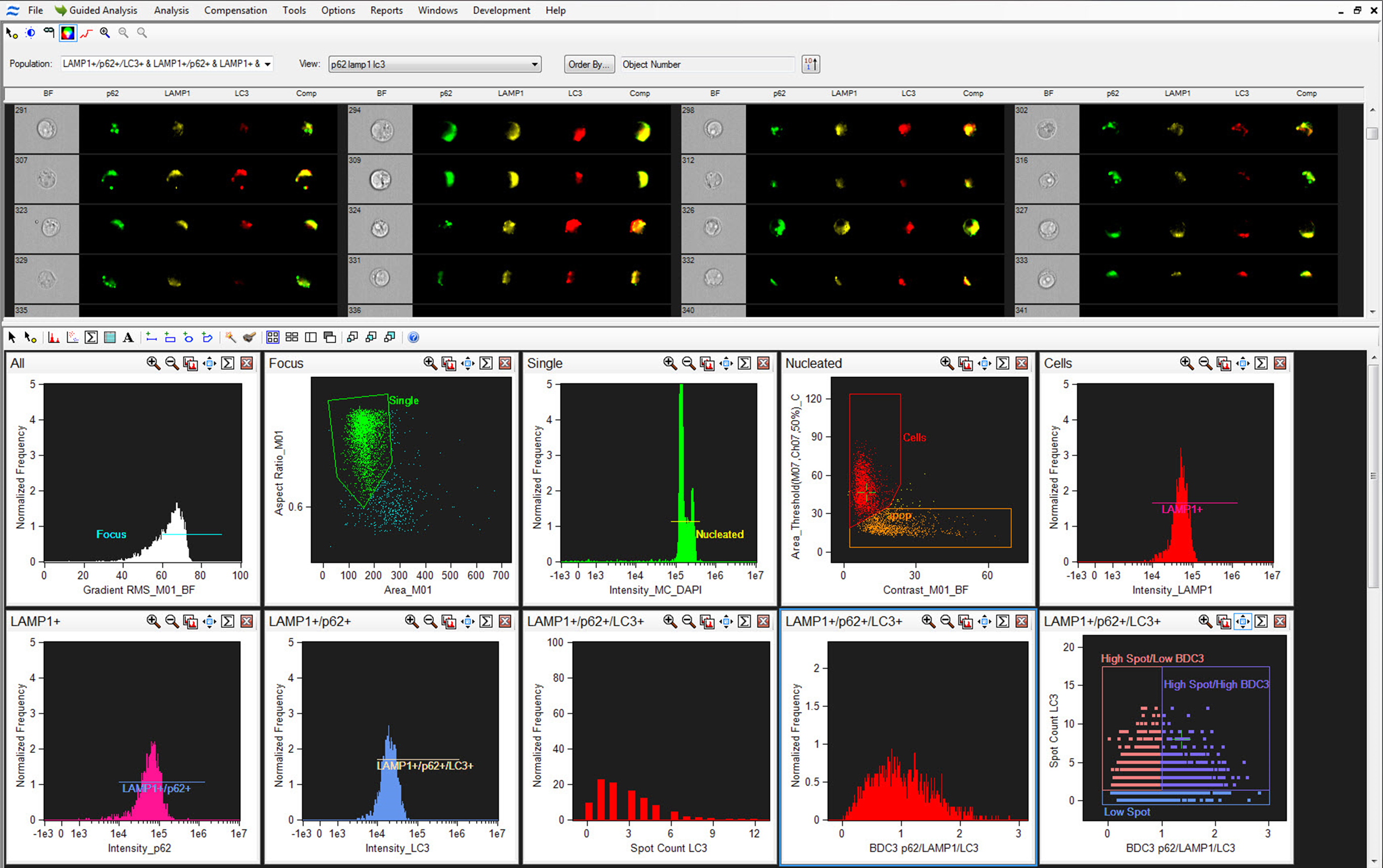The height and width of the screenshot is (868, 1383).
Task: Toggle the color composite image mode button
Action: pos(68,33)
